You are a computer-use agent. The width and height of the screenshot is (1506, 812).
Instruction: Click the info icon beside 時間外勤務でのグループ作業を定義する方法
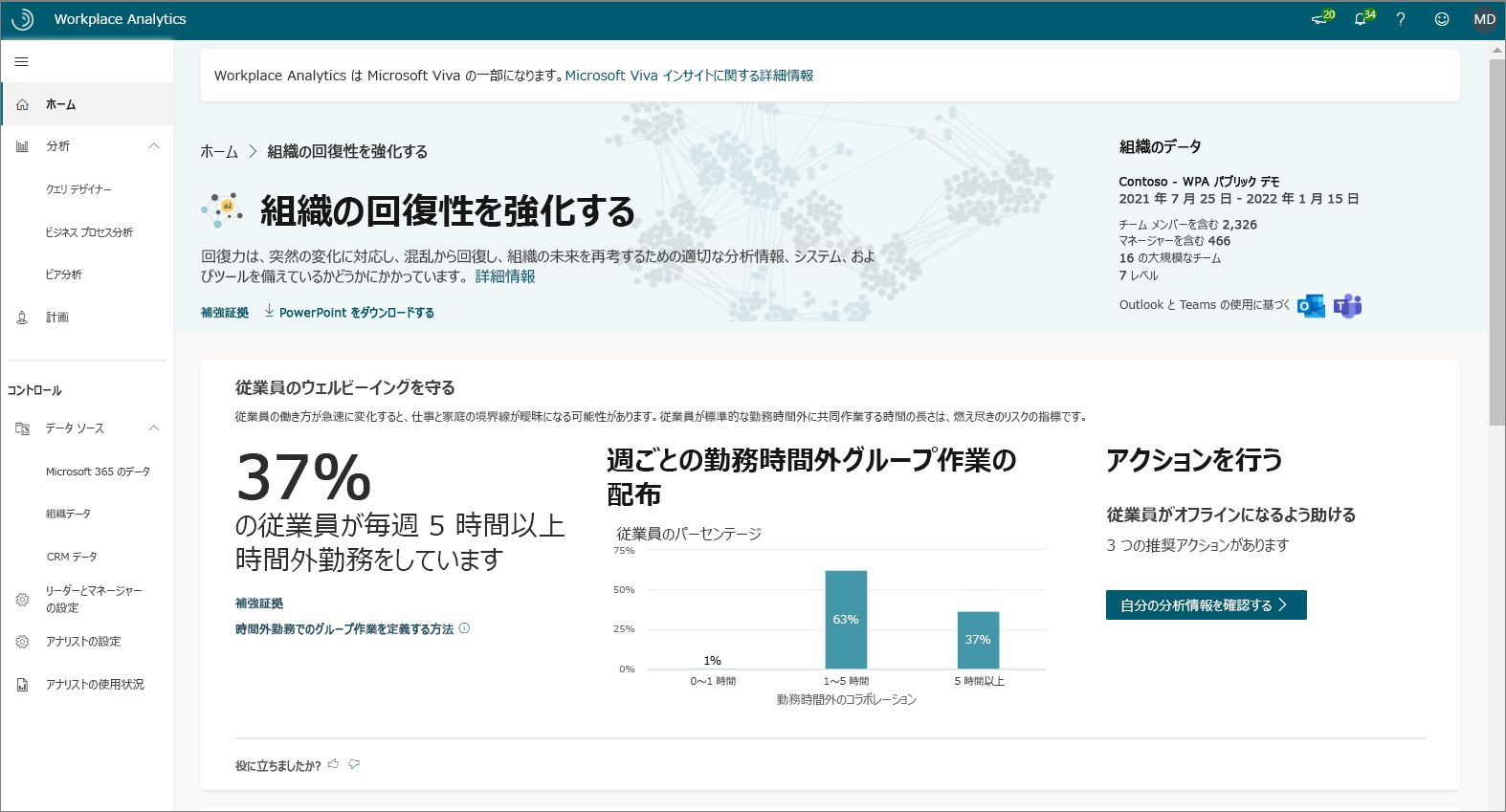click(x=464, y=628)
